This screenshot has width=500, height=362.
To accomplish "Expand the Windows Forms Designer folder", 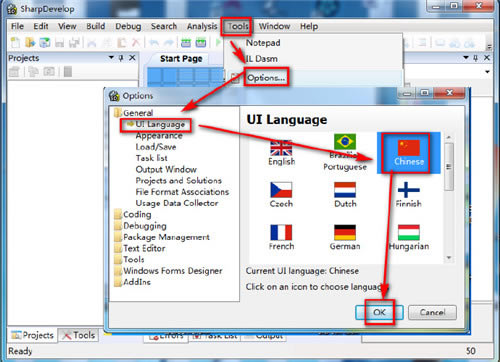I will [x=118, y=271].
